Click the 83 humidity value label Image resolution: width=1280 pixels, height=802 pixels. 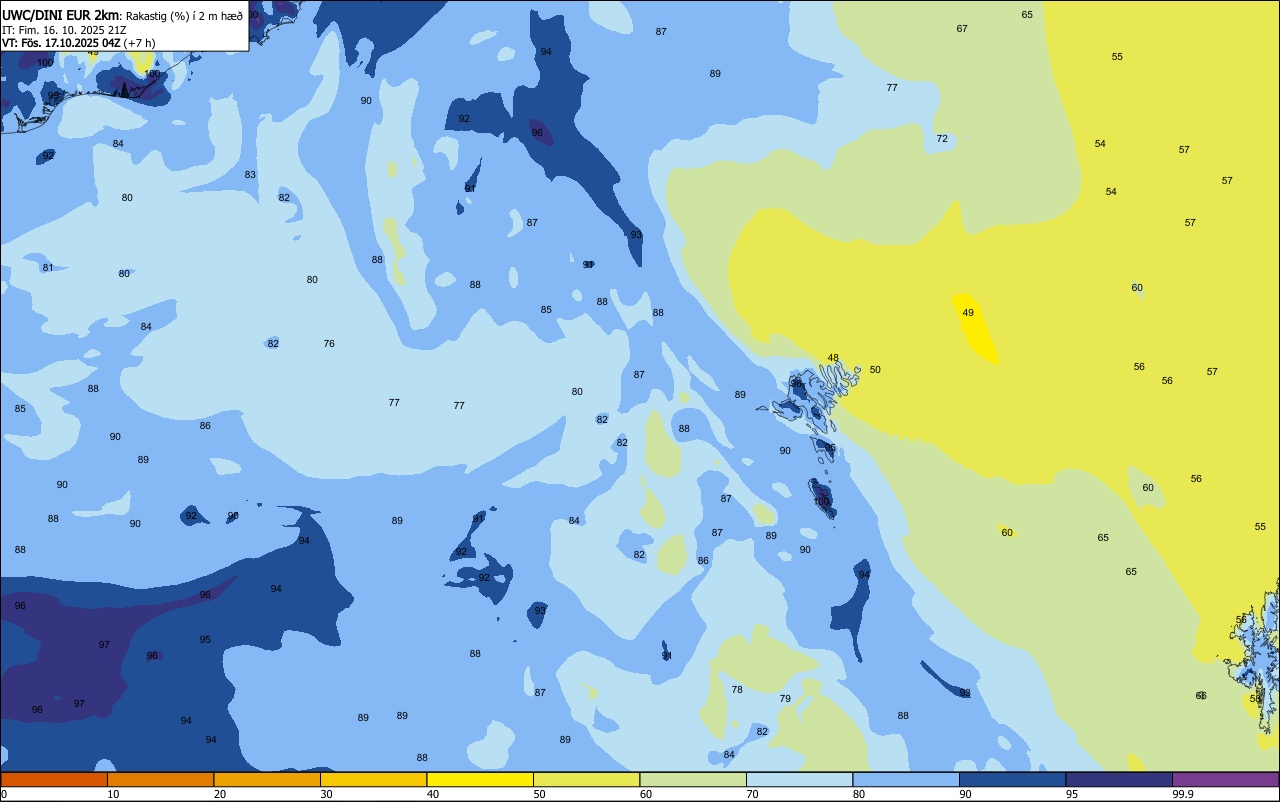[x=250, y=175]
